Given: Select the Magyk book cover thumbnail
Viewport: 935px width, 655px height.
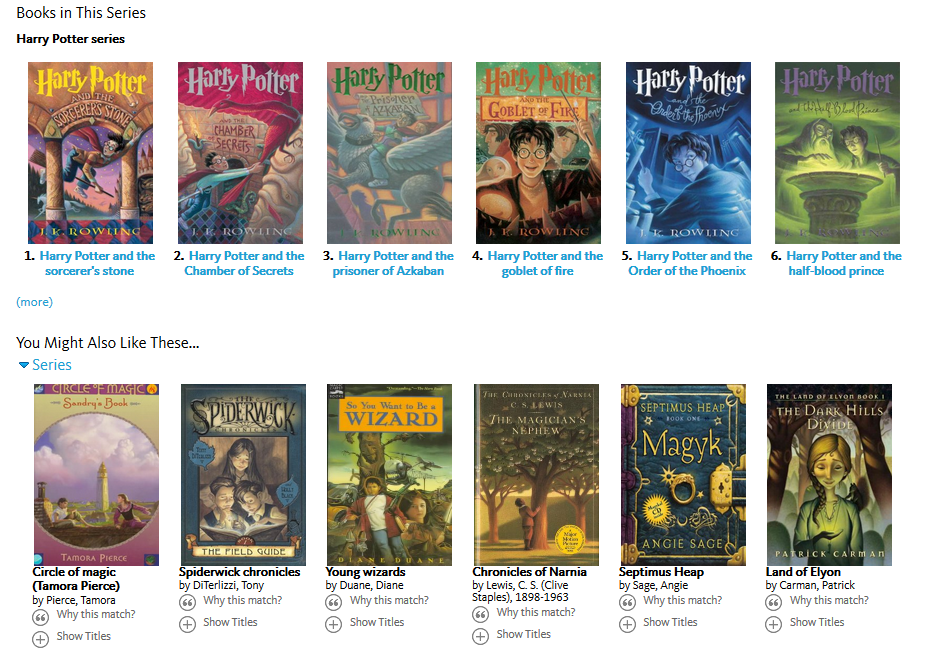Looking at the screenshot, I should (683, 474).
